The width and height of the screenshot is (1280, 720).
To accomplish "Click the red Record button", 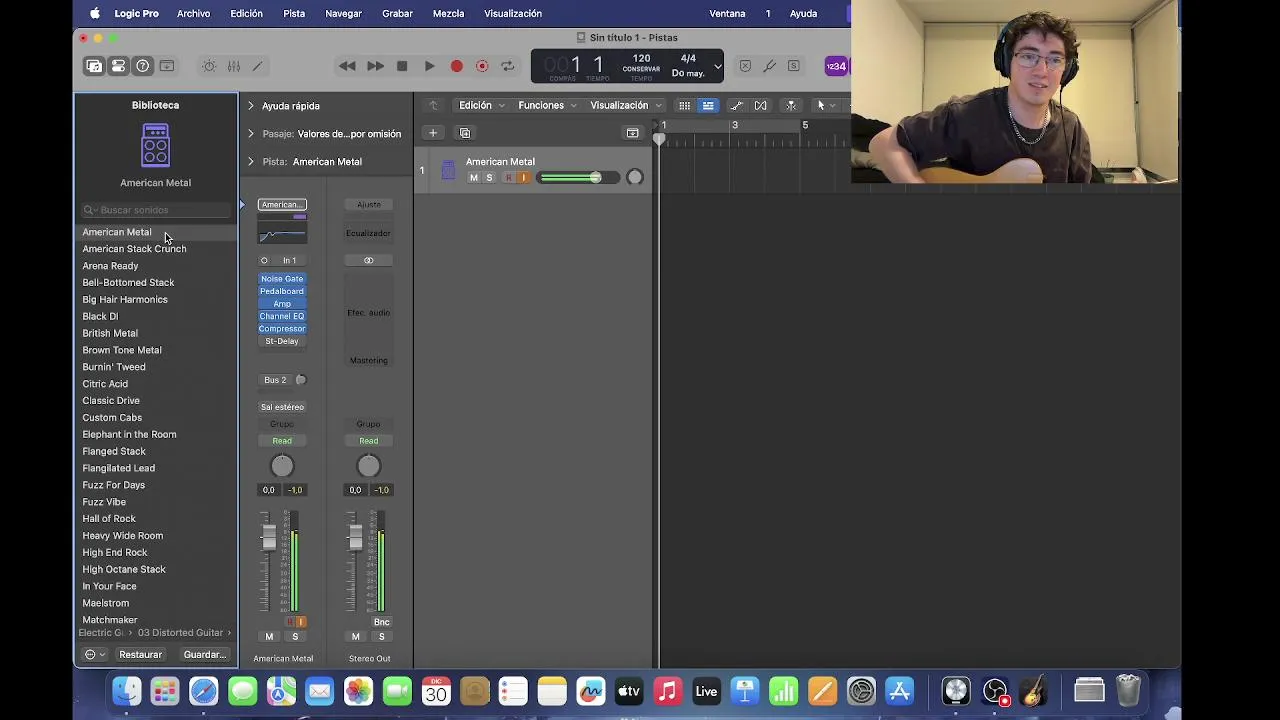I will tap(456, 66).
